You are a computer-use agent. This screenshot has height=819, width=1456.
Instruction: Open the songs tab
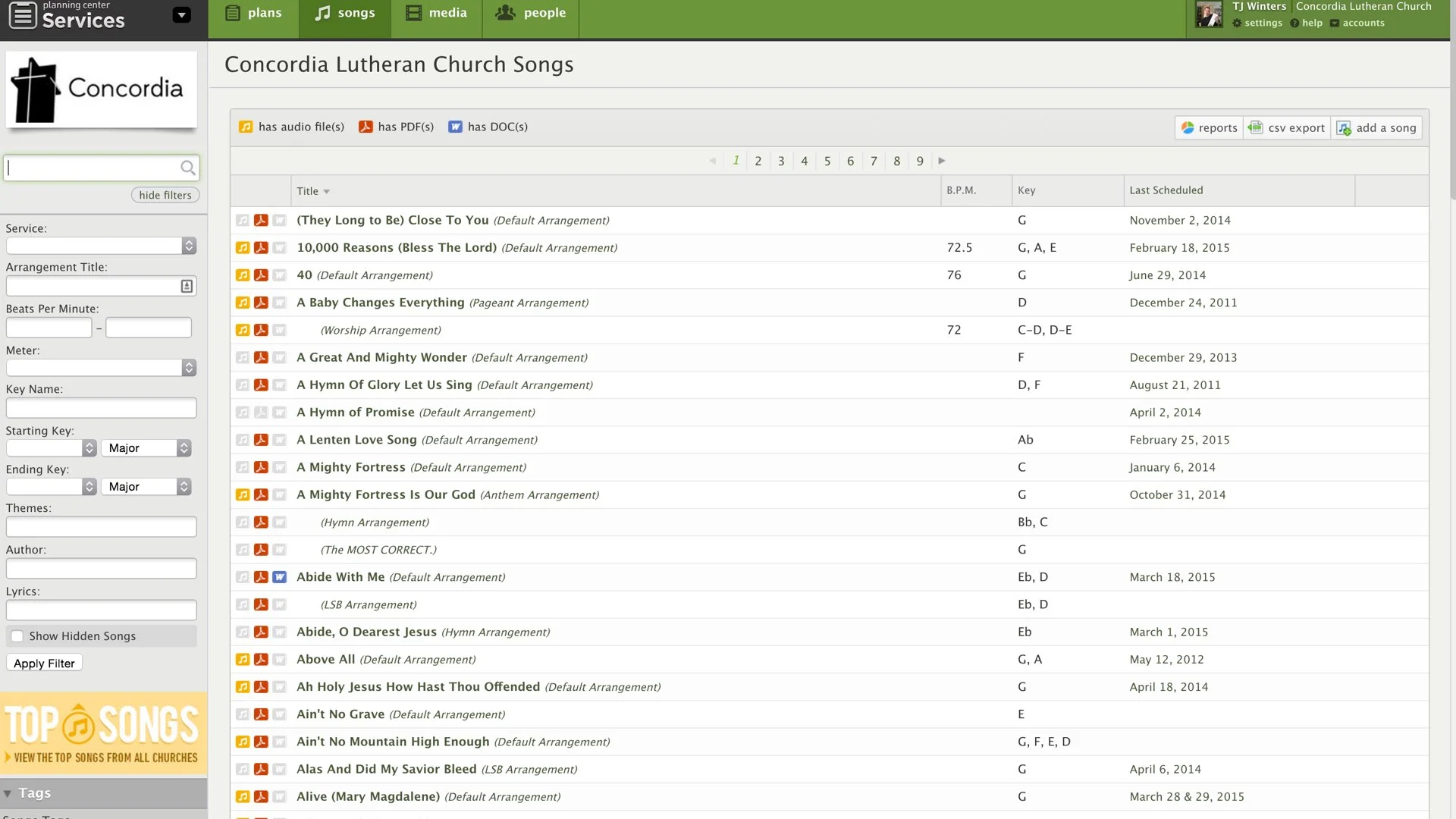click(345, 18)
